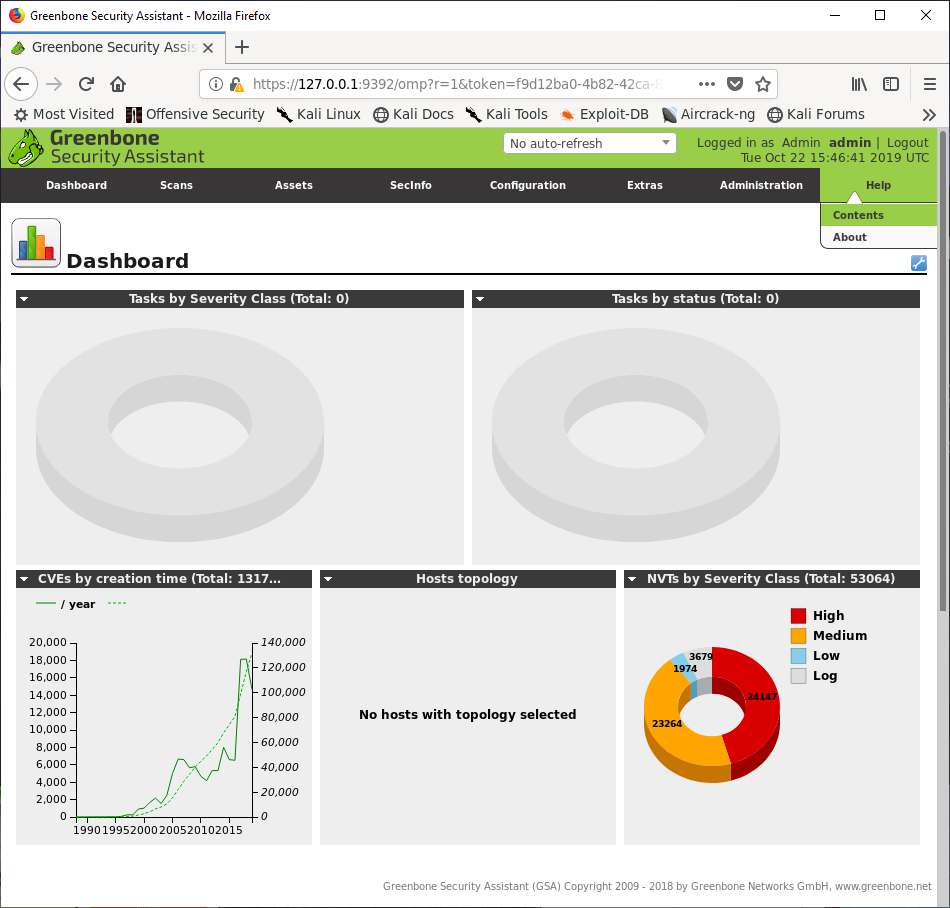Go back with the browser back arrow

click(x=21, y=84)
